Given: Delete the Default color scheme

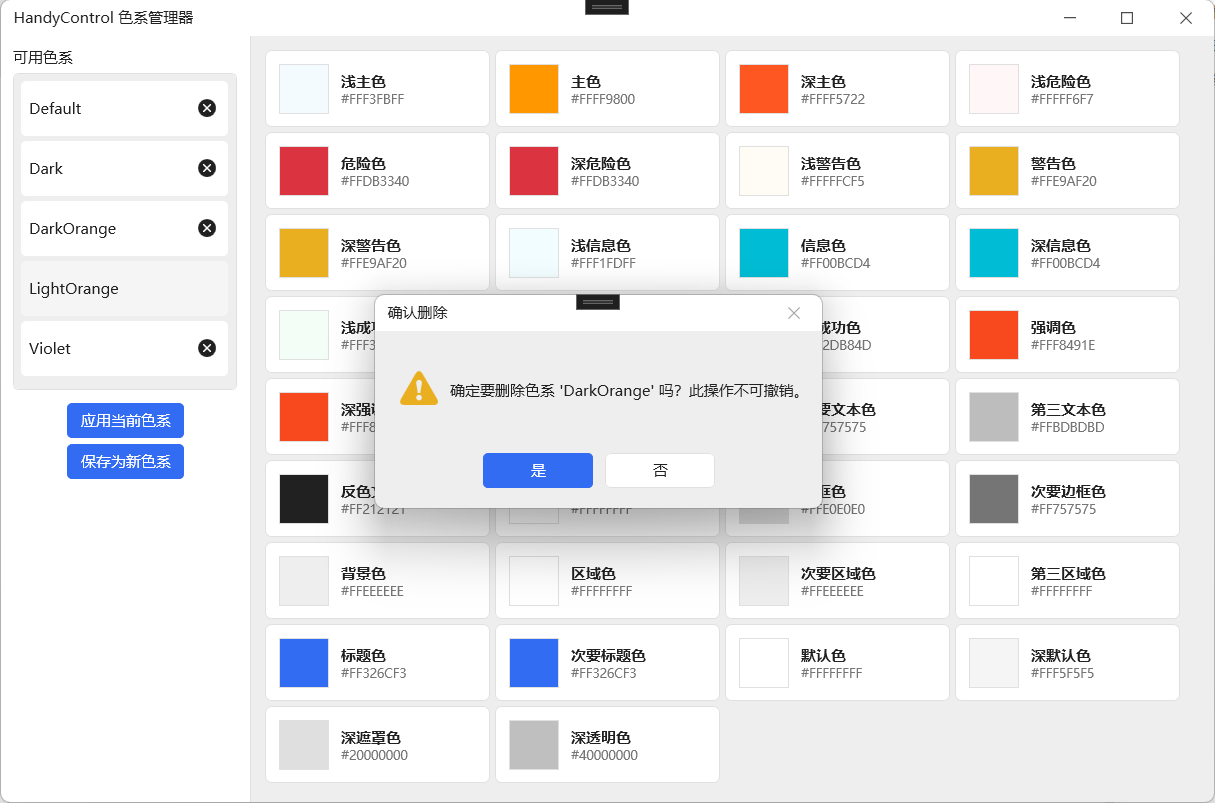Looking at the screenshot, I should click(x=207, y=108).
